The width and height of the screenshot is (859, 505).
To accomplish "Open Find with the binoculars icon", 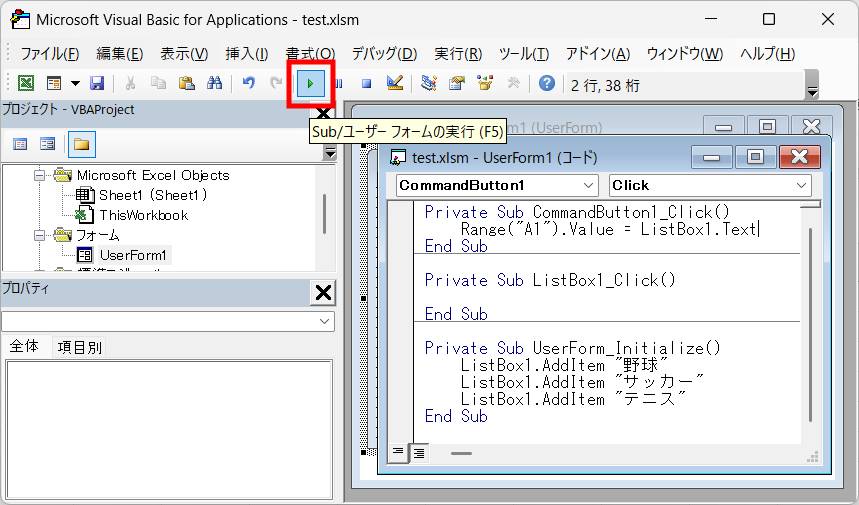I will point(214,83).
